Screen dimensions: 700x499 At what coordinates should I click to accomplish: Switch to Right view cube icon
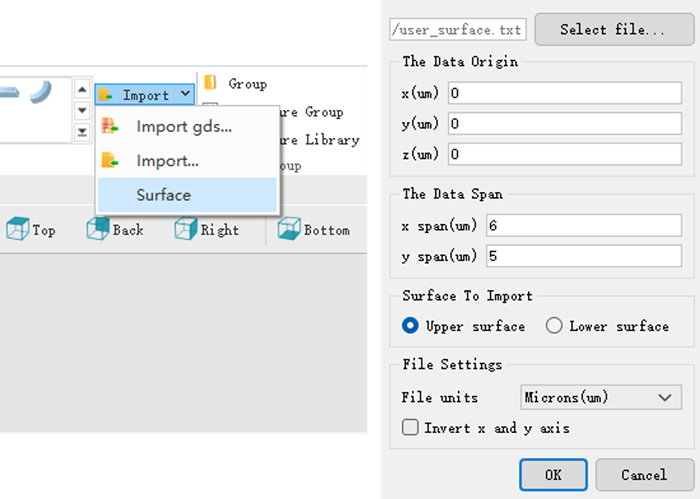click(x=186, y=229)
